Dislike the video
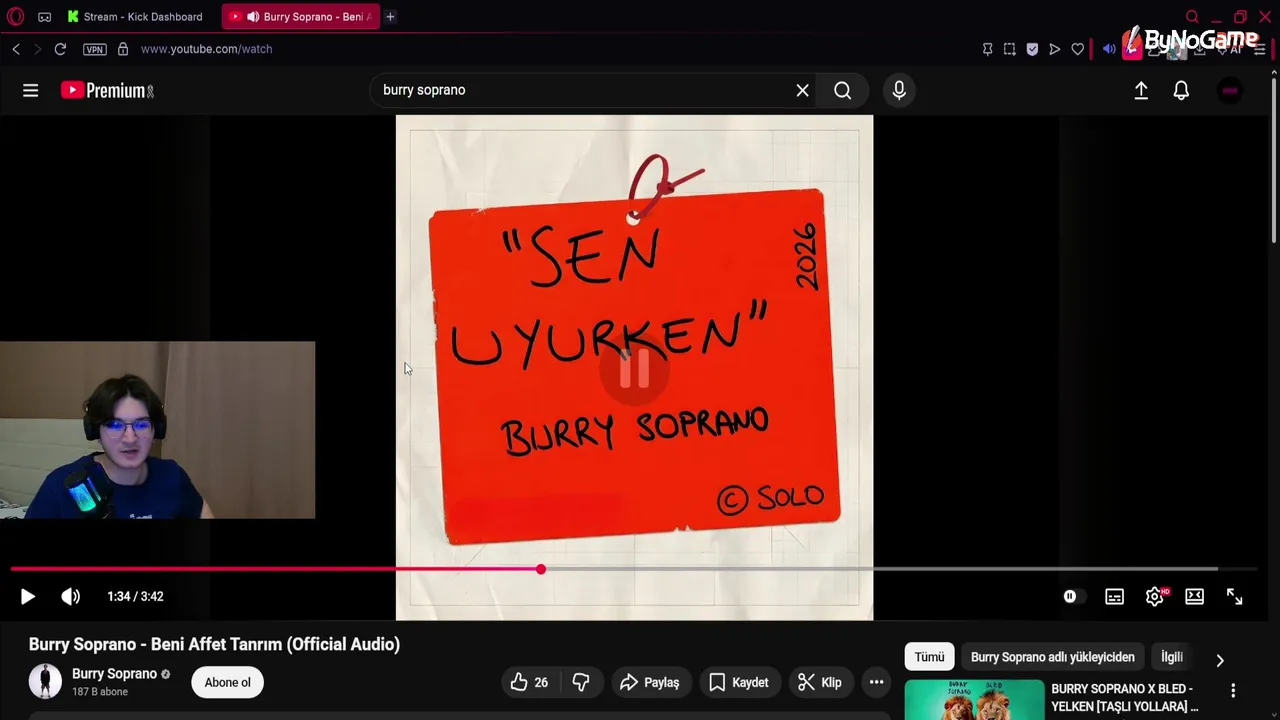The image size is (1280, 720). coord(581,683)
